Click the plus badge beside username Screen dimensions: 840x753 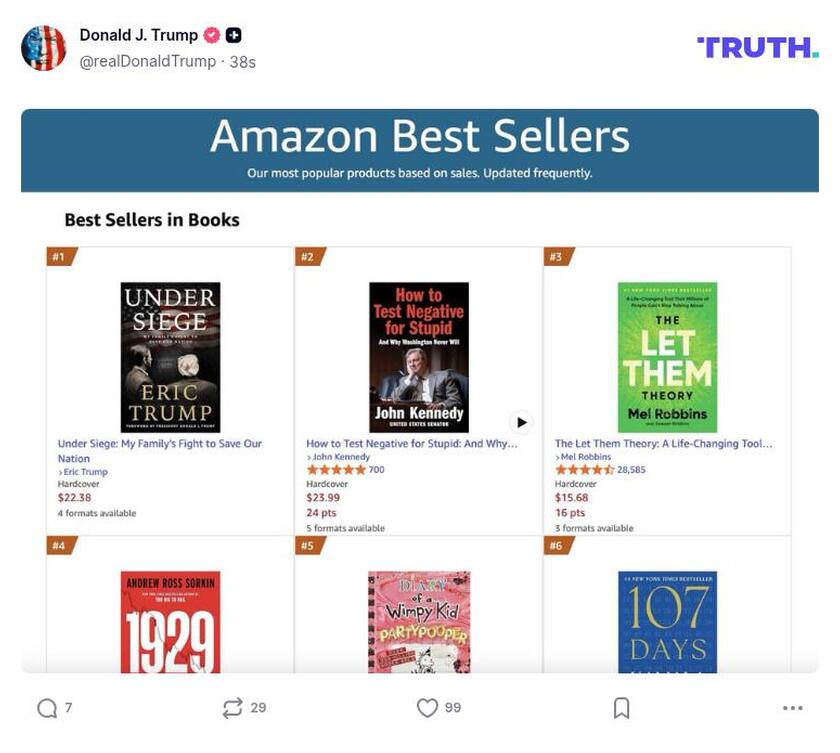point(234,35)
